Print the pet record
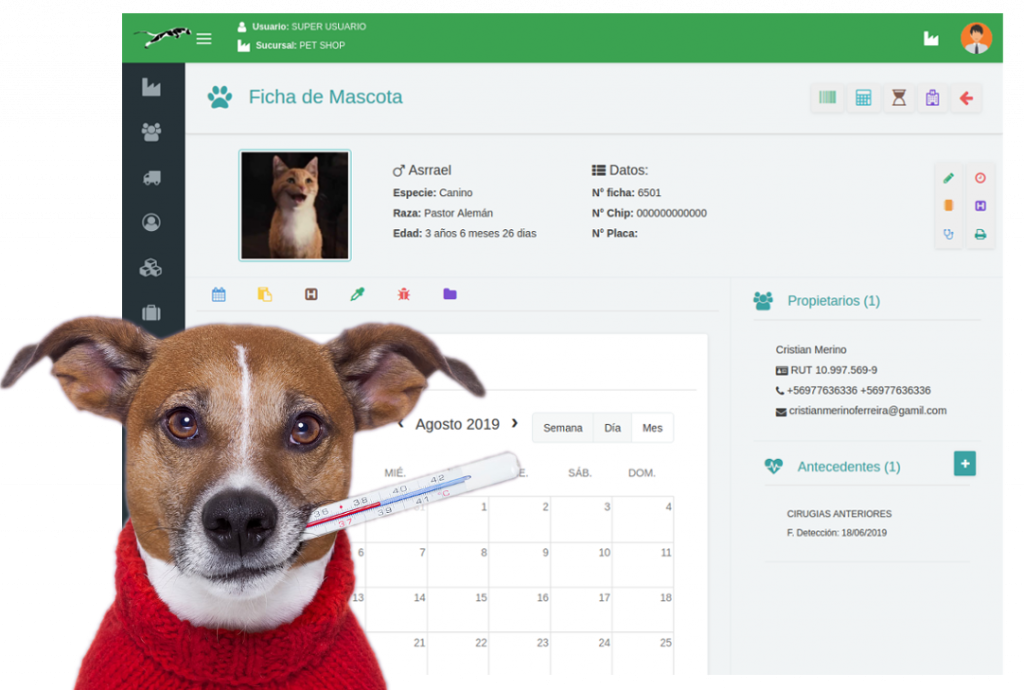The height and width of the screenshot is (690, 1024). [980, 235]
